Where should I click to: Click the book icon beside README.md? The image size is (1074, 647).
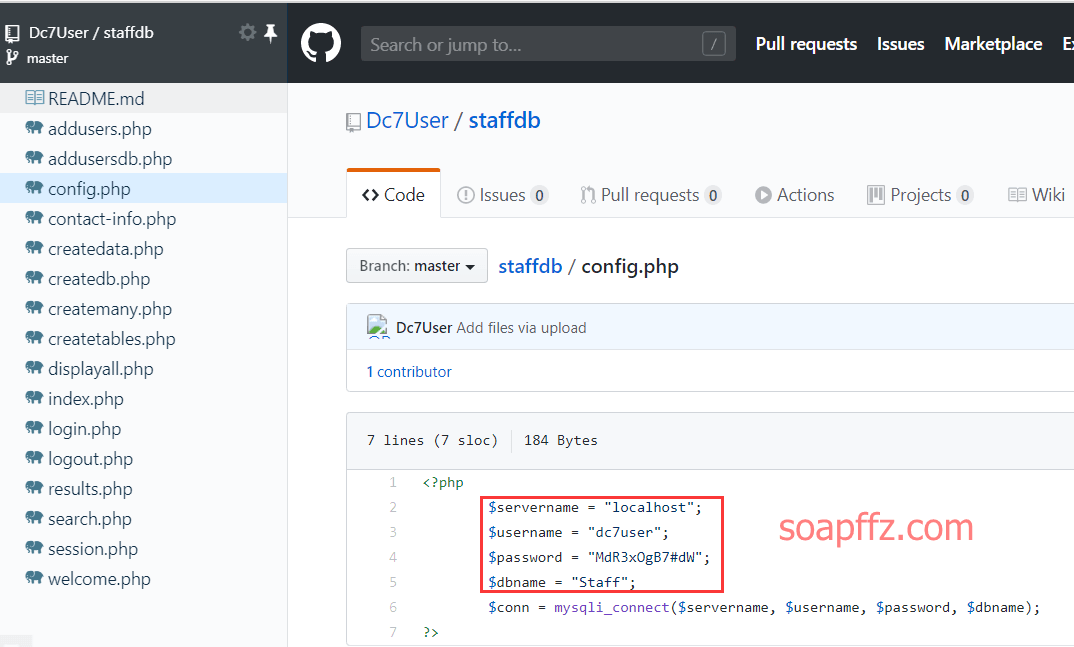point(34,98)
